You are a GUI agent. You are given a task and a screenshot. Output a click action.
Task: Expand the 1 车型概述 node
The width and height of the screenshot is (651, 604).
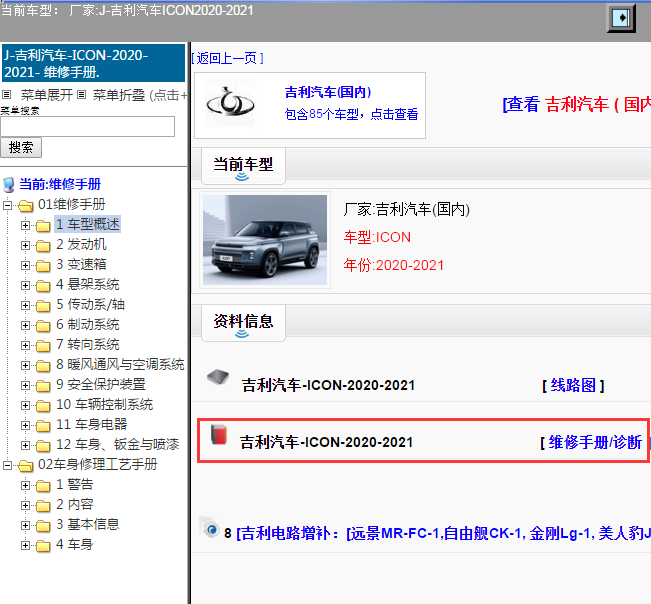(25, 225)
